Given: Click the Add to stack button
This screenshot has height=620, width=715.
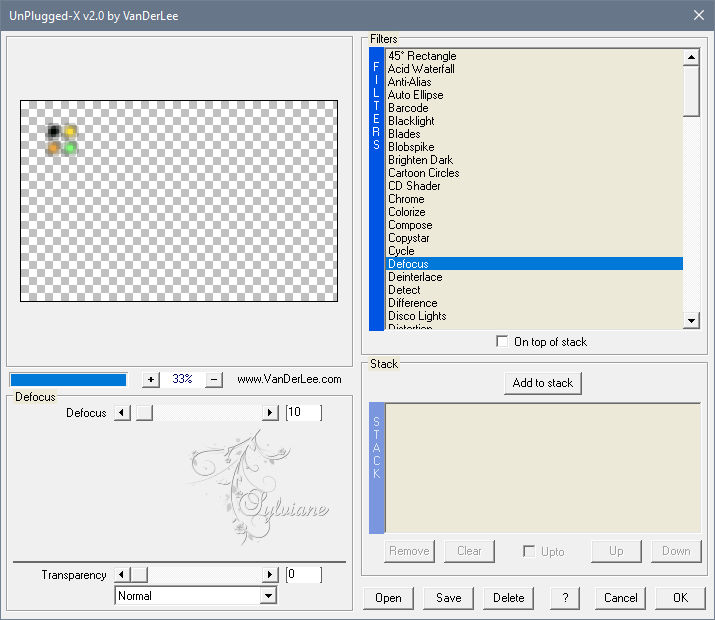Looking at the screenshot, I should [x=543, y=383].
